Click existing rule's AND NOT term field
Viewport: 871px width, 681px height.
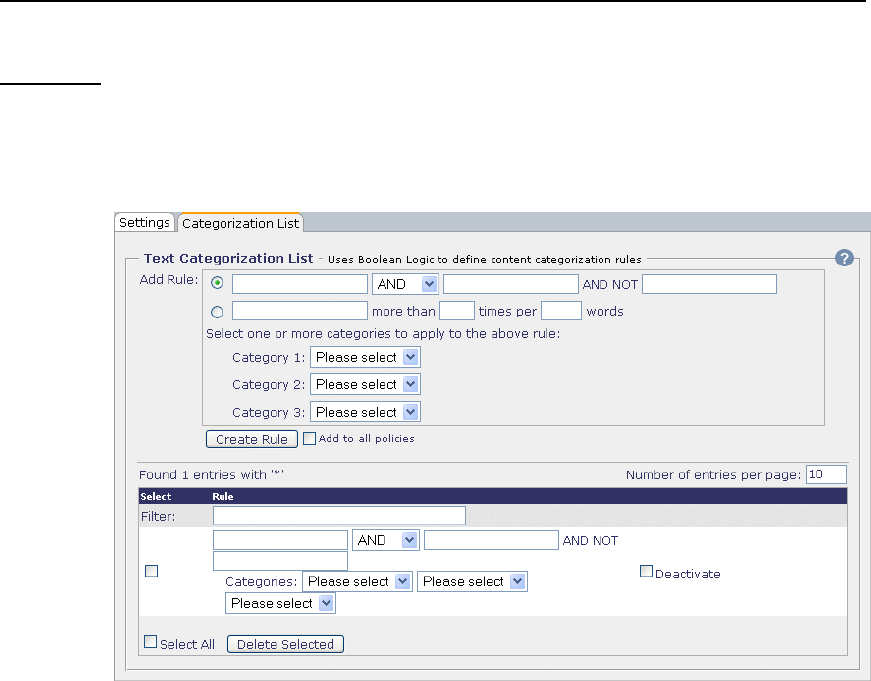(281, 560)
